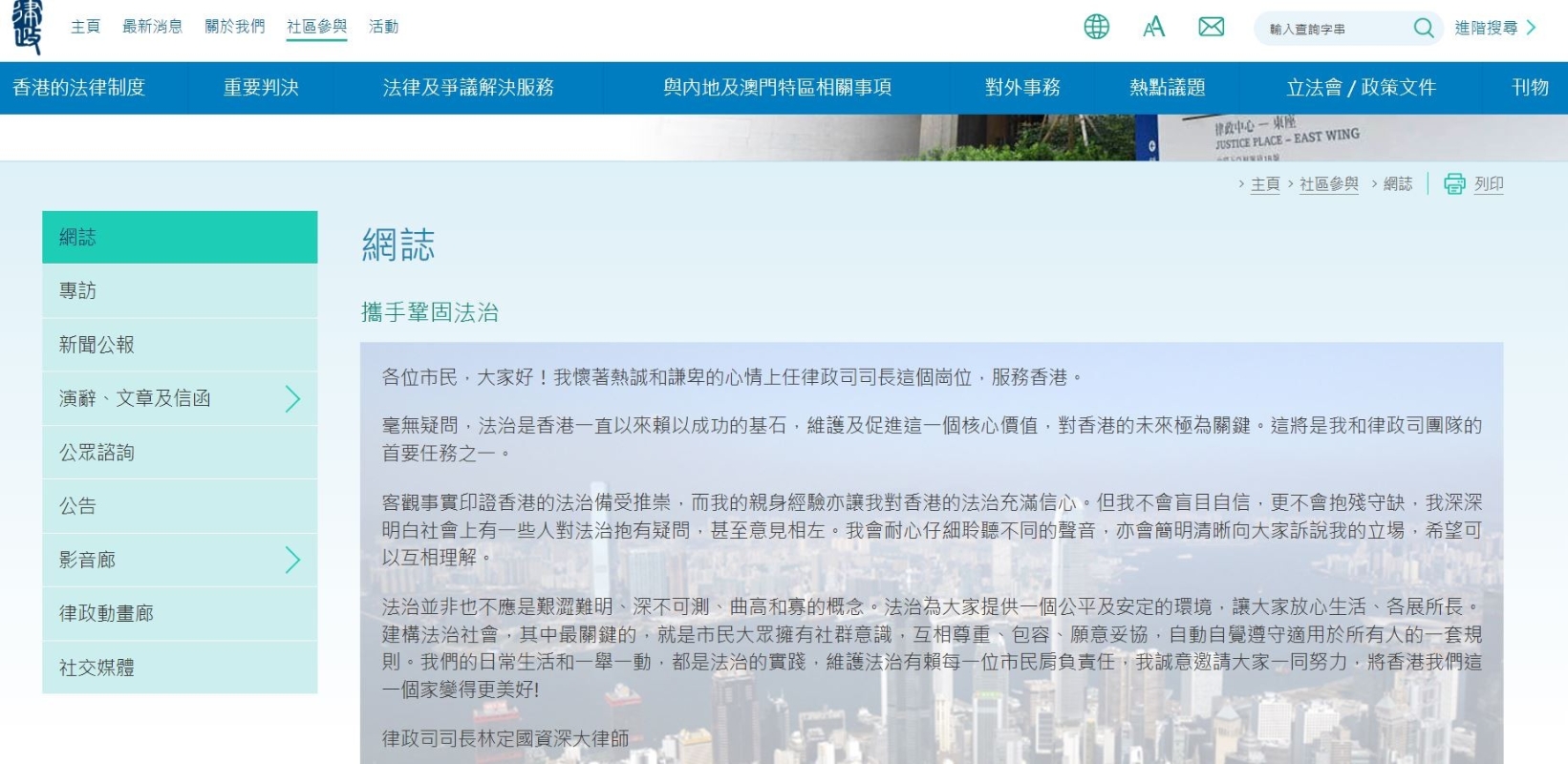This screenshot has width=1568, height=764.
Task: Open the envelope contact icon
Action: [1211, 27]
